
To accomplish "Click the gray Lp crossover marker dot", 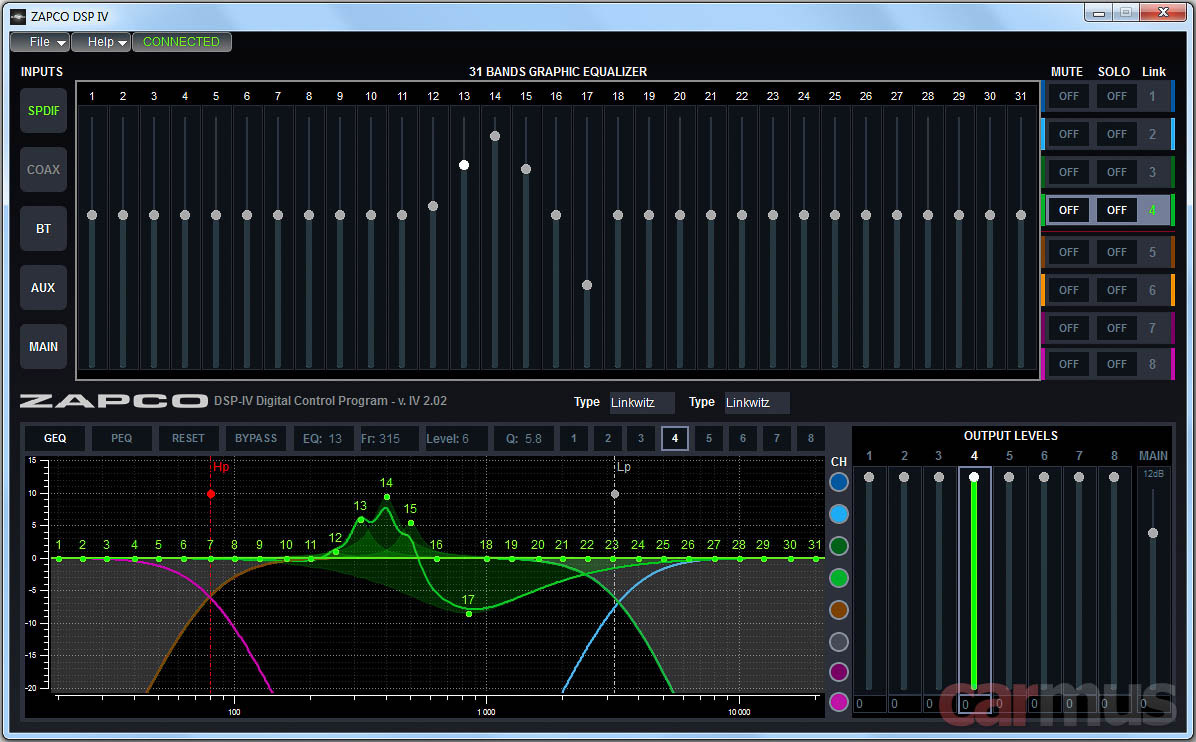I will point(615,494).
